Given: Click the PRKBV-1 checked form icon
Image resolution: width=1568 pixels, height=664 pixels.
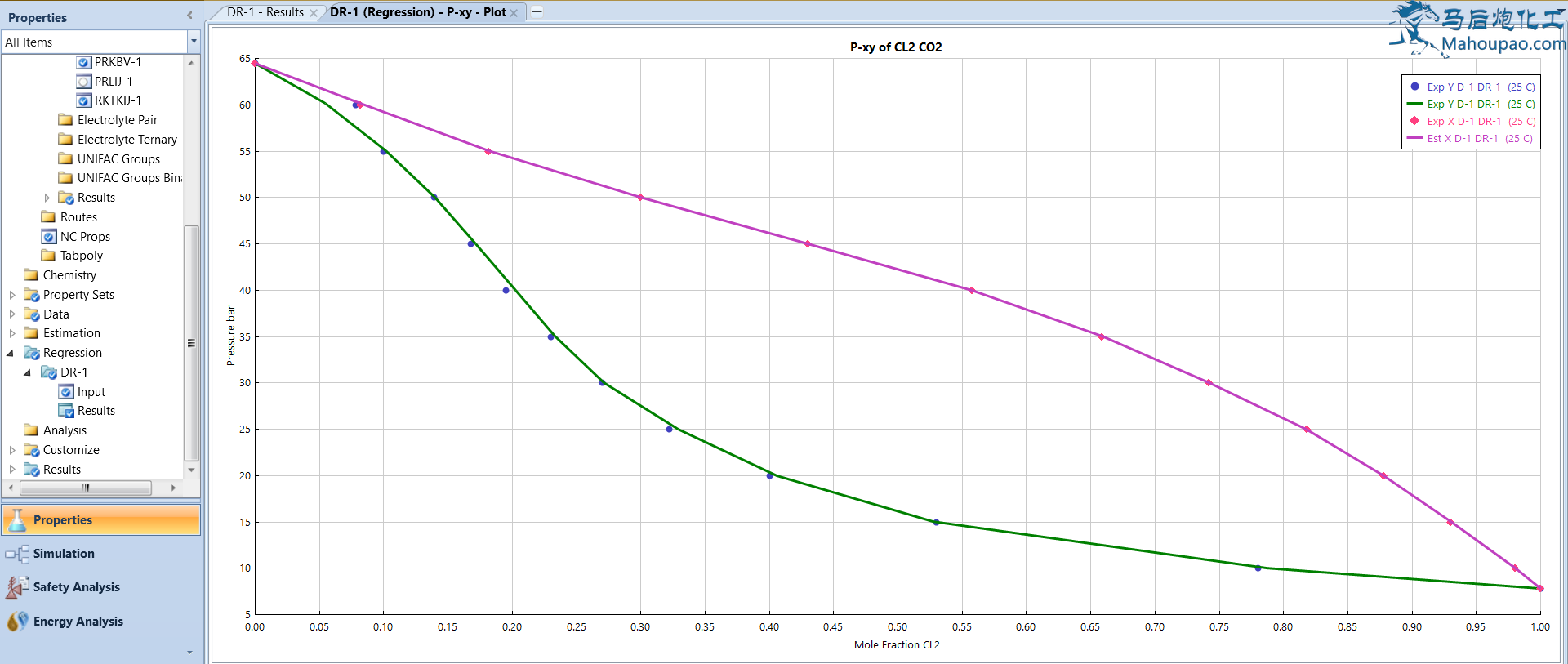Looking at the screenshot, I should pyautogui.click(x=83, y=62).
